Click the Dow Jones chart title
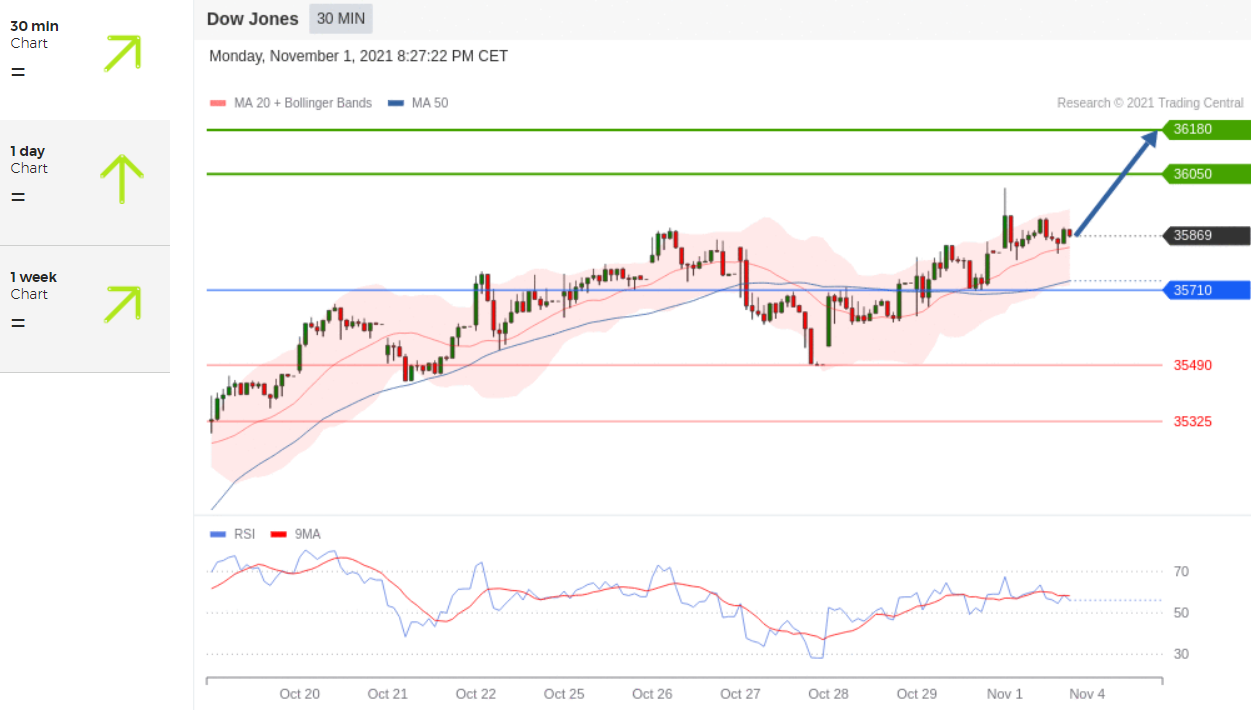The image size is (1251, 710). click(252, 19)
